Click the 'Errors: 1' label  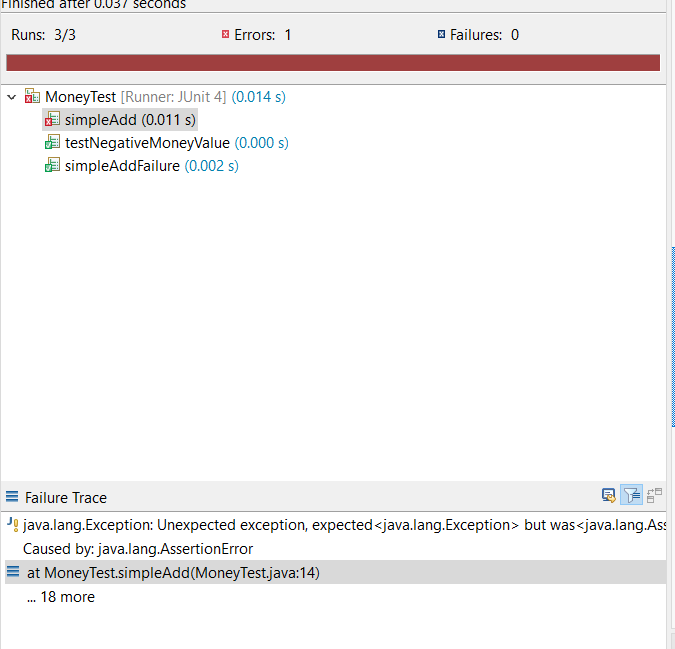(263, 35)
